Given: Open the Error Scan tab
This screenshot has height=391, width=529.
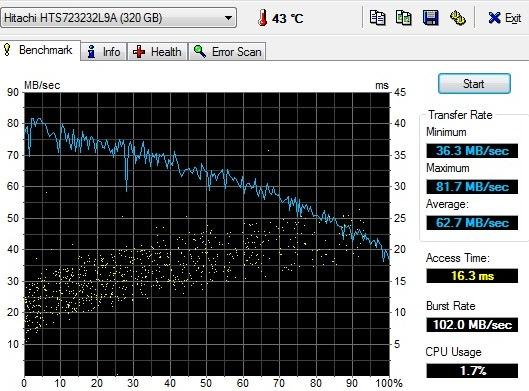Looking at the screenshot, I should [x=227, y=52].
